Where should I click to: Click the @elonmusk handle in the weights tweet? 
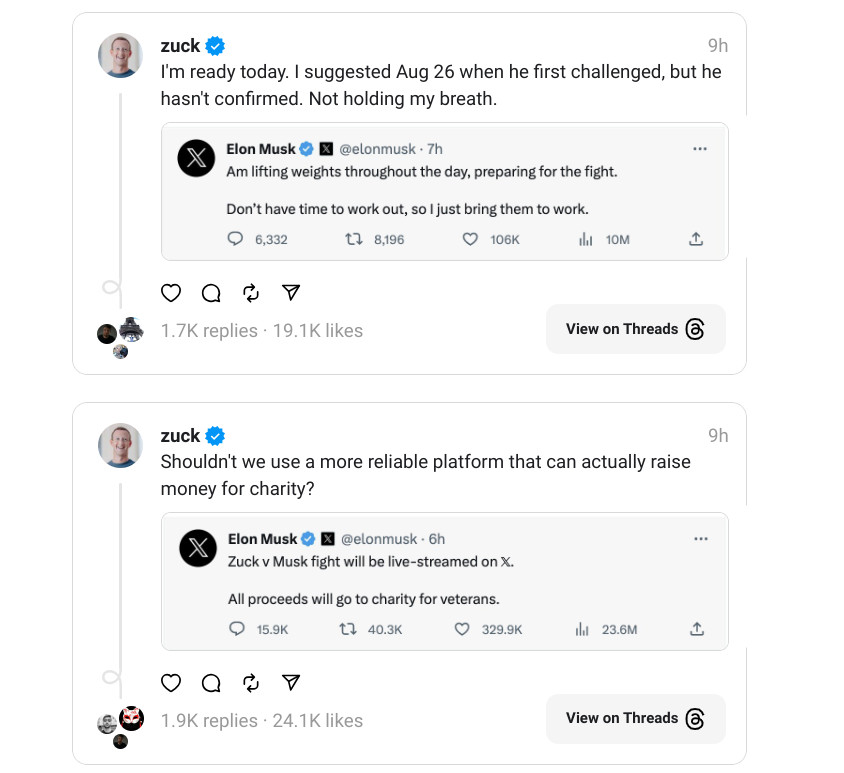(378, 149)
